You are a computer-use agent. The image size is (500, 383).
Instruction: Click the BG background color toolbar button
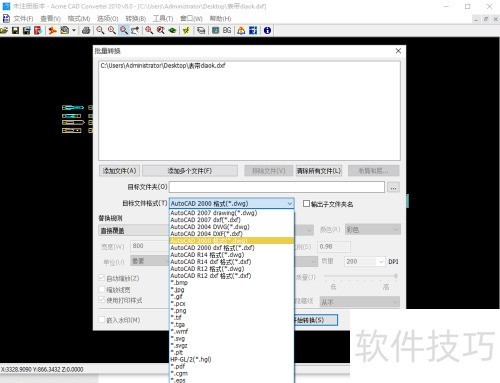[x=227, y=31]
